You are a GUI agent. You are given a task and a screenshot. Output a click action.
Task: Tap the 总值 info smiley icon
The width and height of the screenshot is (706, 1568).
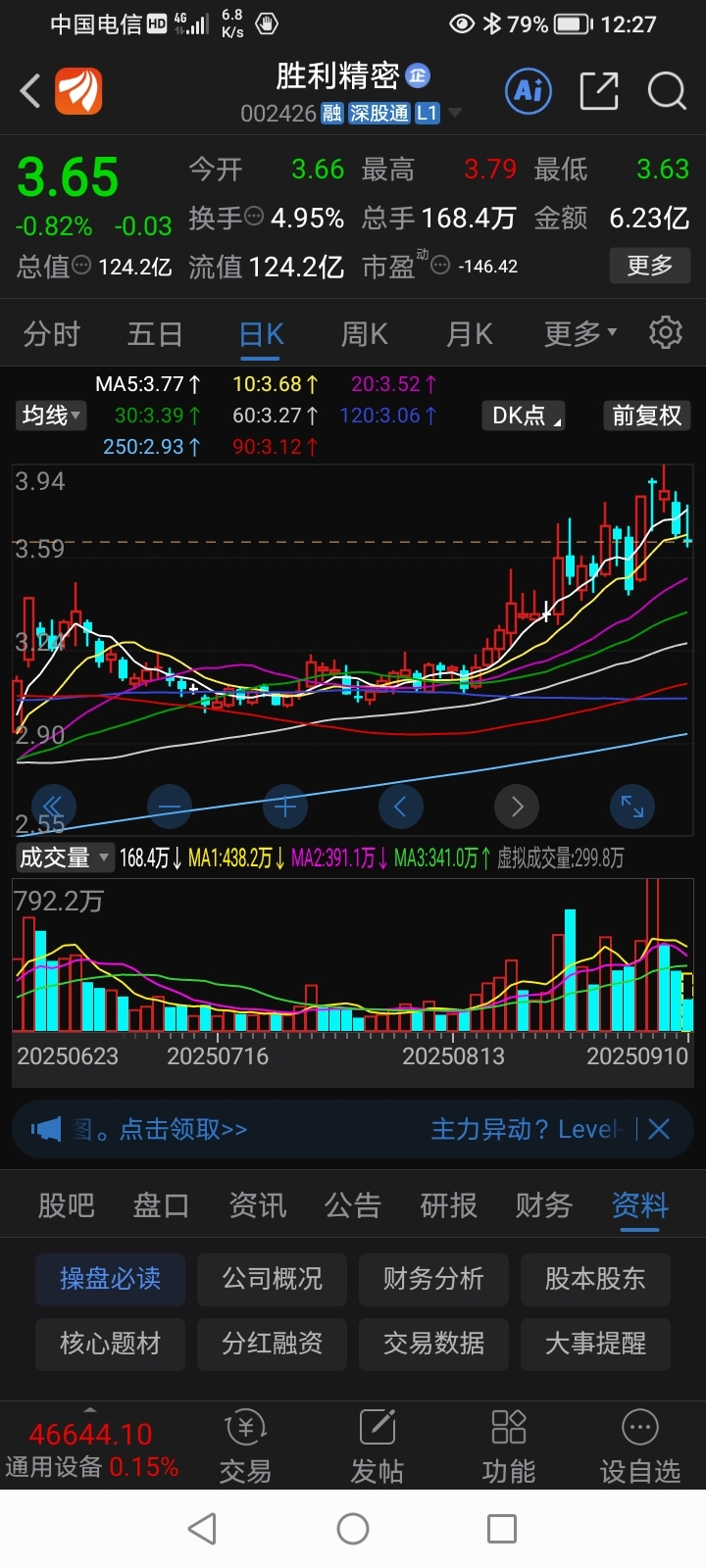(x=82, y=265)
